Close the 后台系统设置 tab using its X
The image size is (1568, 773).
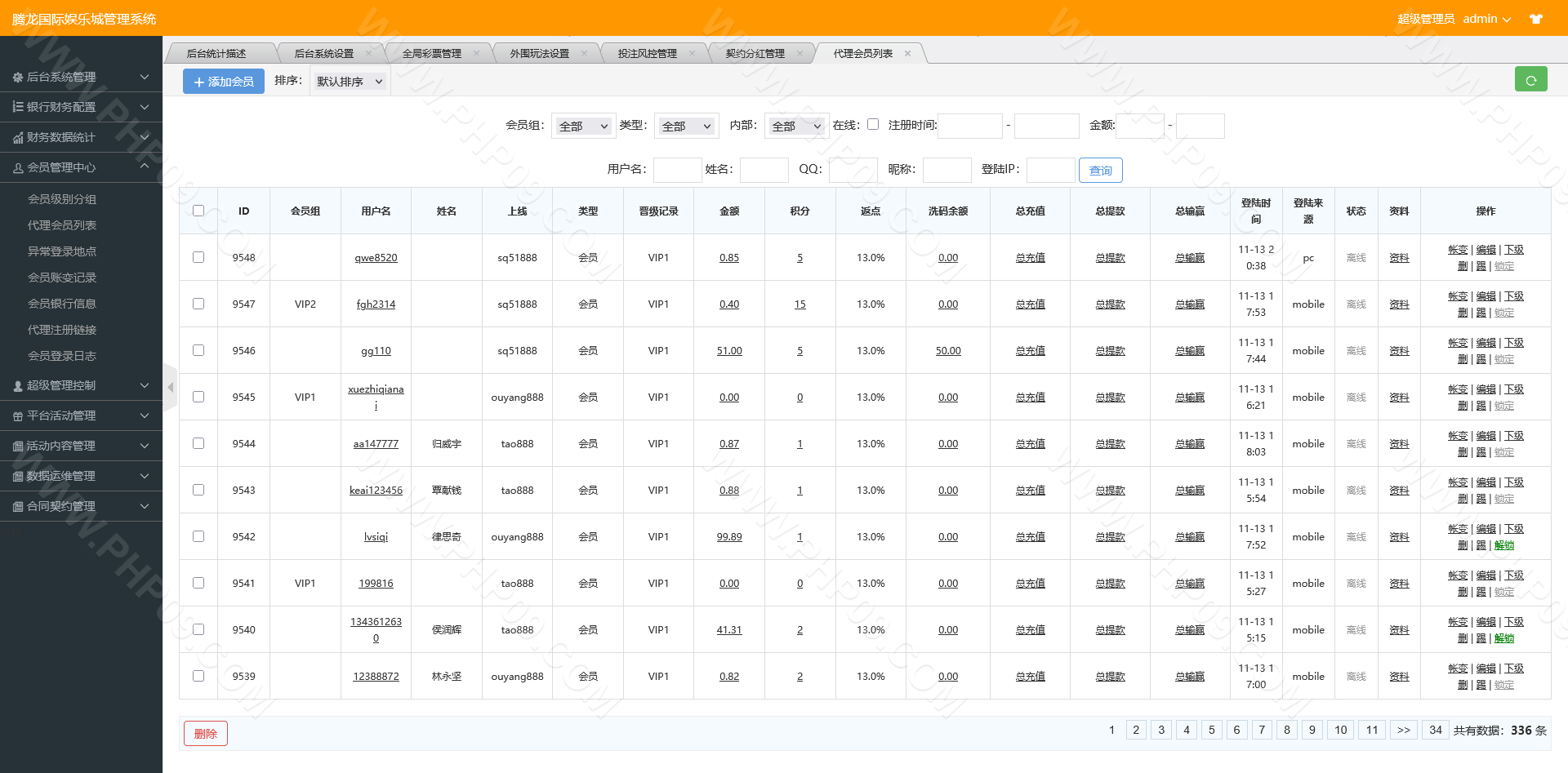(368, 54)
